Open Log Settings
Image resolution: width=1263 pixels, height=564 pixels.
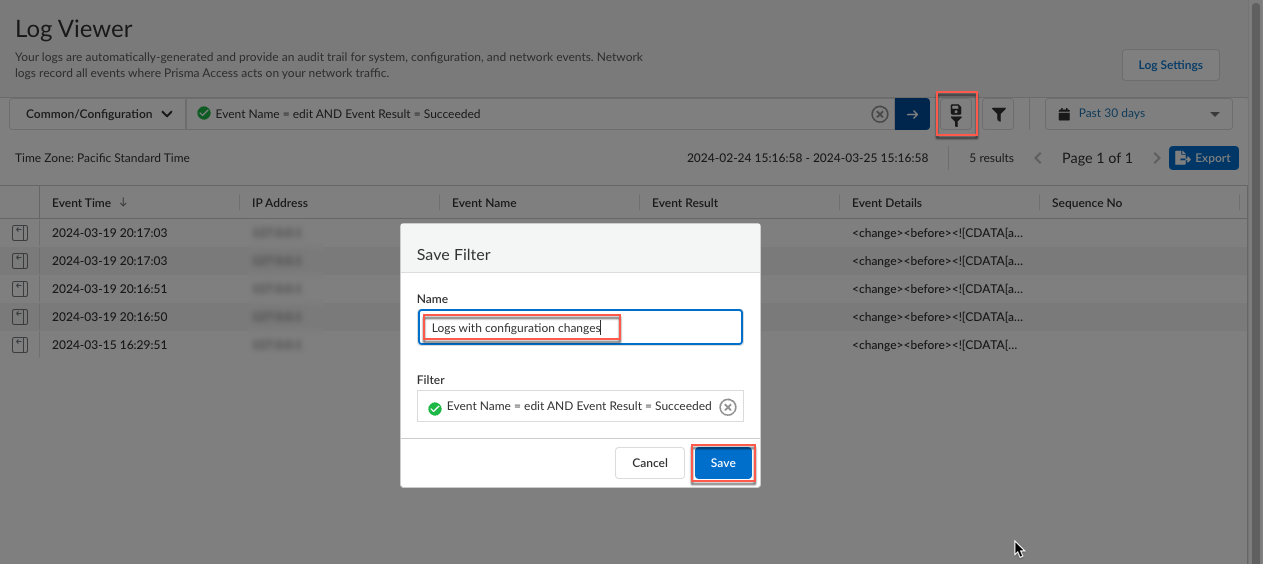click(x=1170, y=65)
